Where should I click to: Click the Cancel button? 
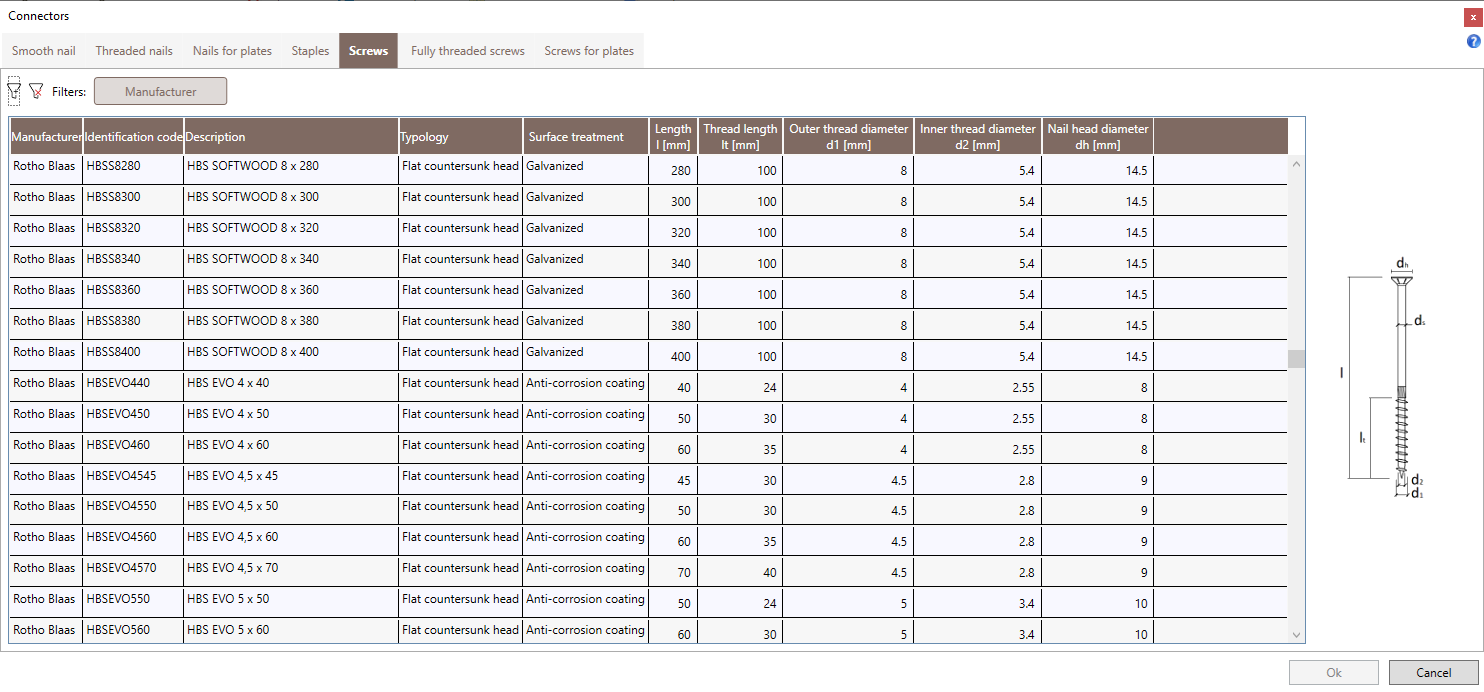(1433, 672)
